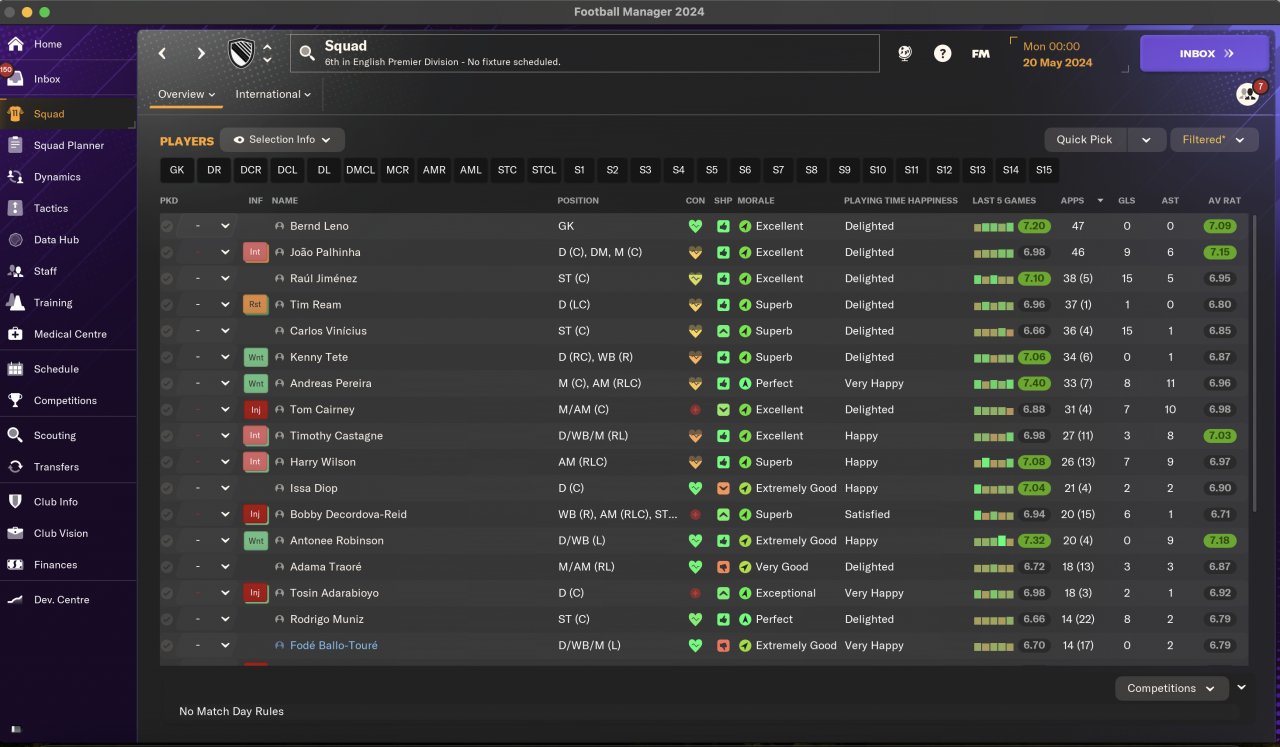Expand the Selection Info dropdown

point(282,140)
